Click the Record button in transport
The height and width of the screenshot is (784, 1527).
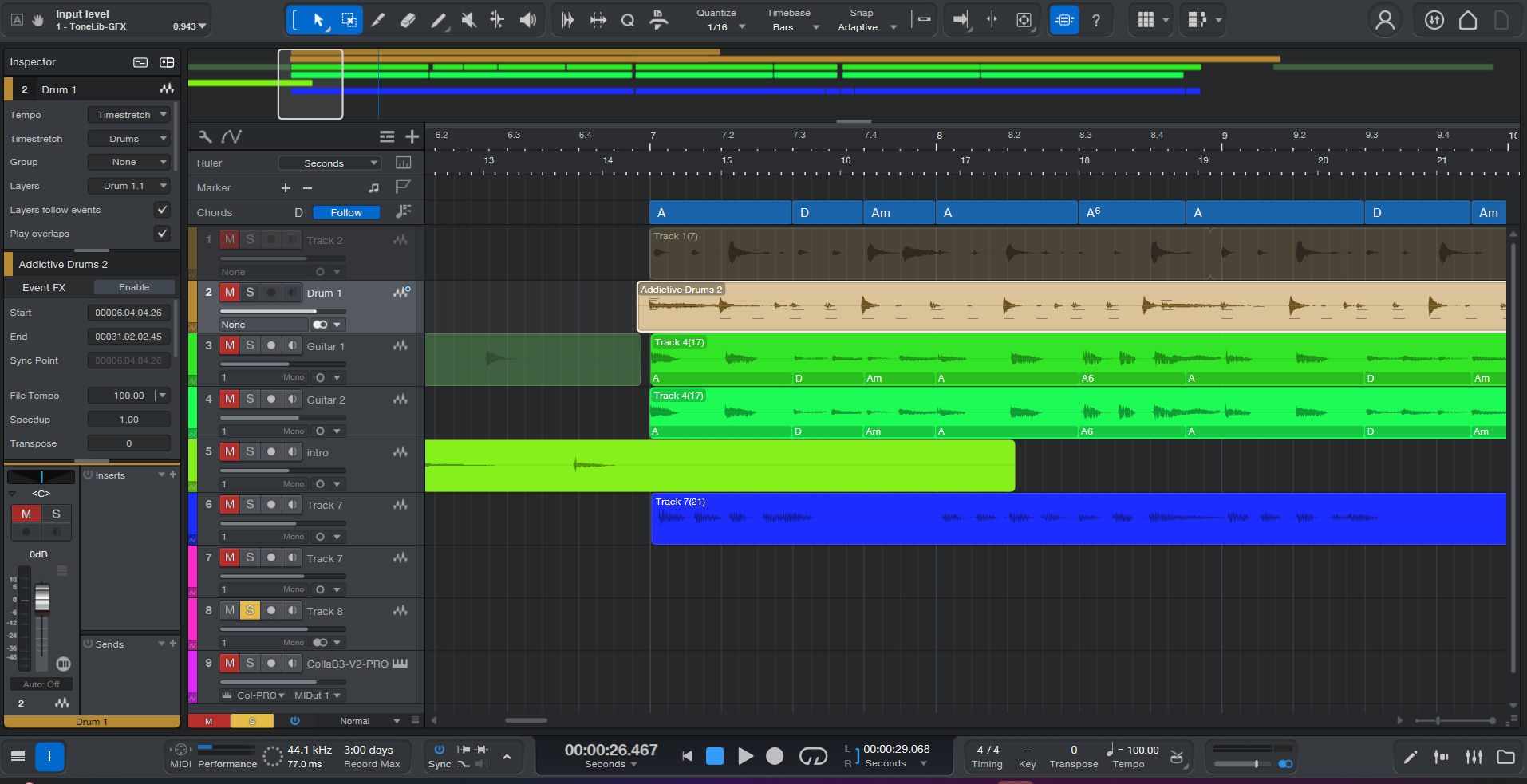click(x=775, y=756)
